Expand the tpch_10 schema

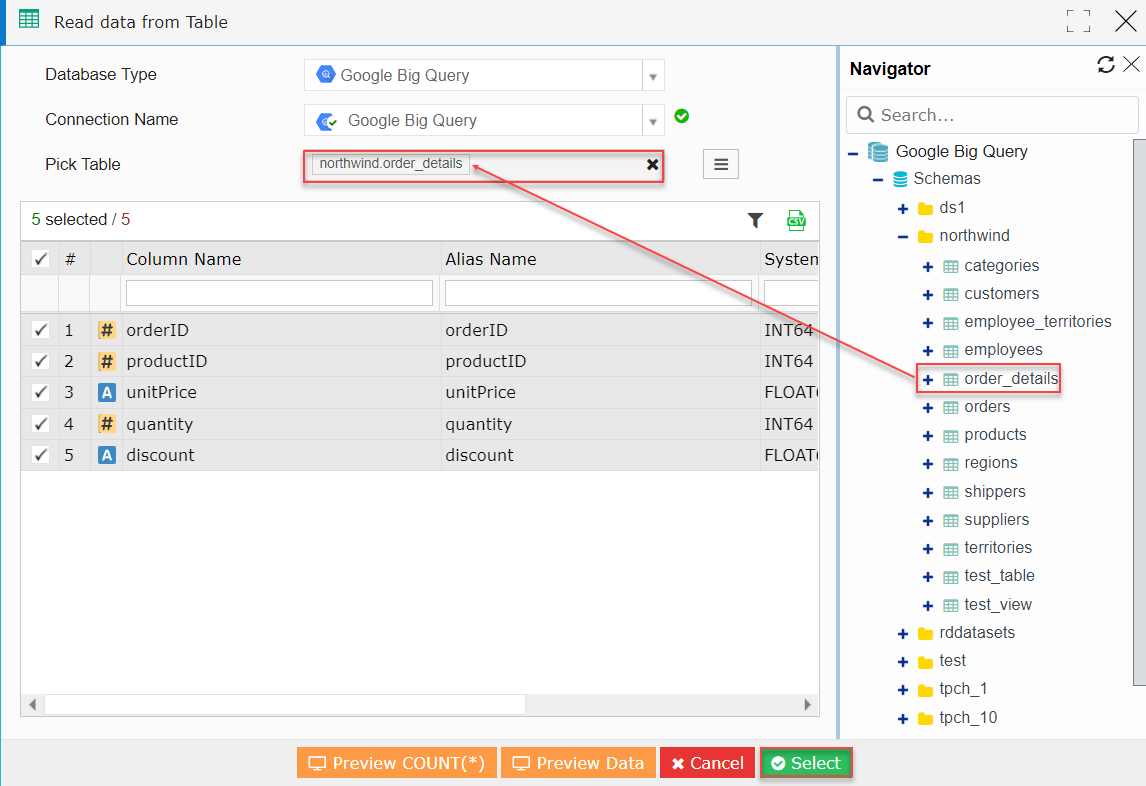tap(903, 719)
